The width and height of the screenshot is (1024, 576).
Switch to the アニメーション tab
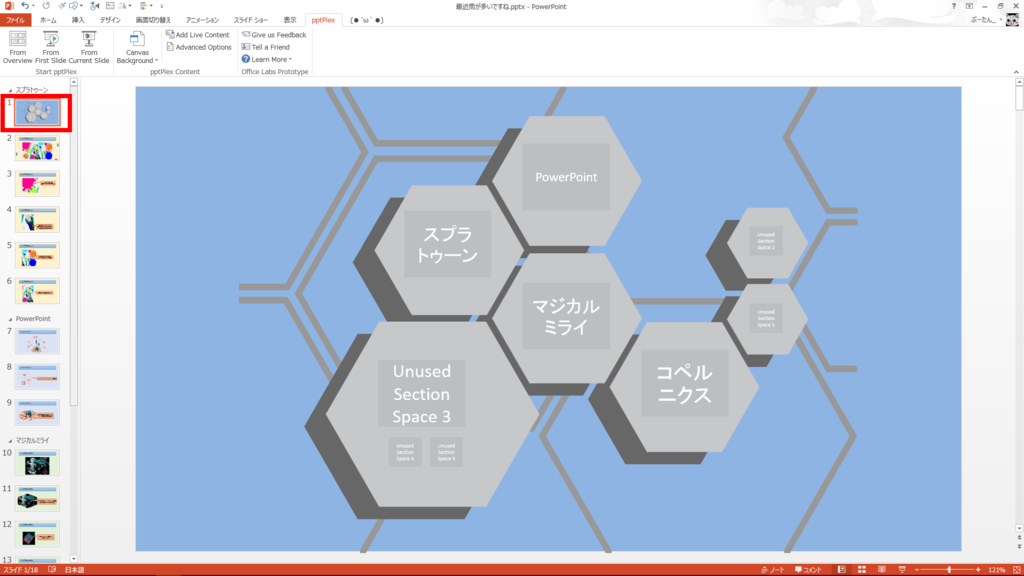[202, 20]
